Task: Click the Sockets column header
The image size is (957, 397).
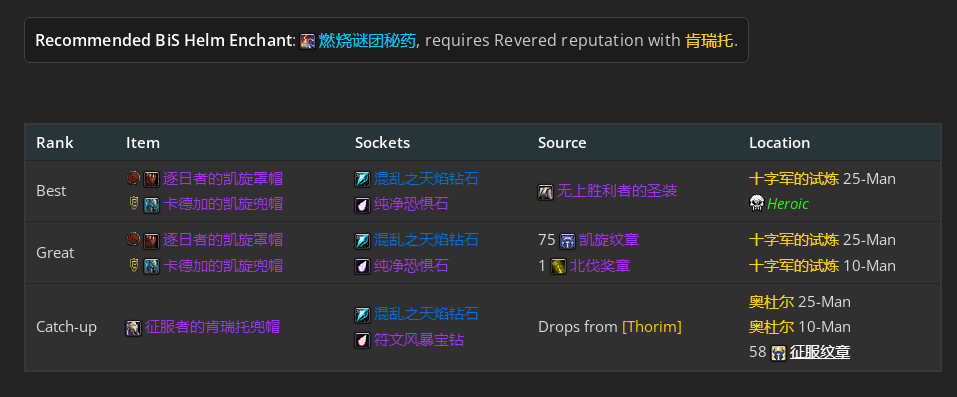Action: pyautogui.click(x=383, y=143)
